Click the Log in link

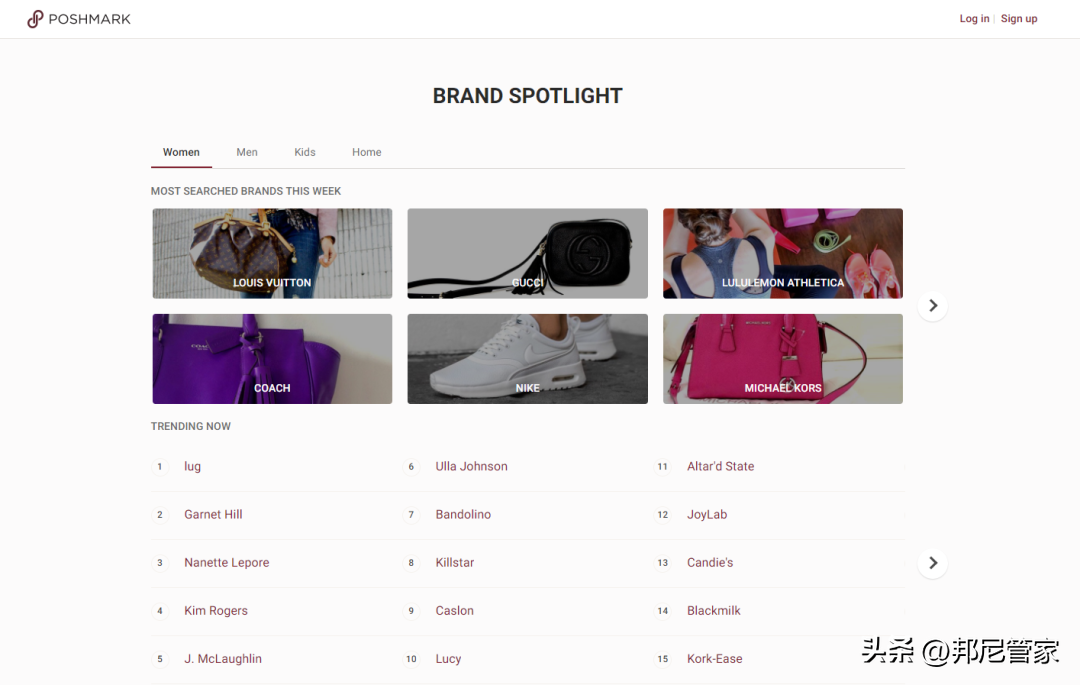click(x=974, y=19)
